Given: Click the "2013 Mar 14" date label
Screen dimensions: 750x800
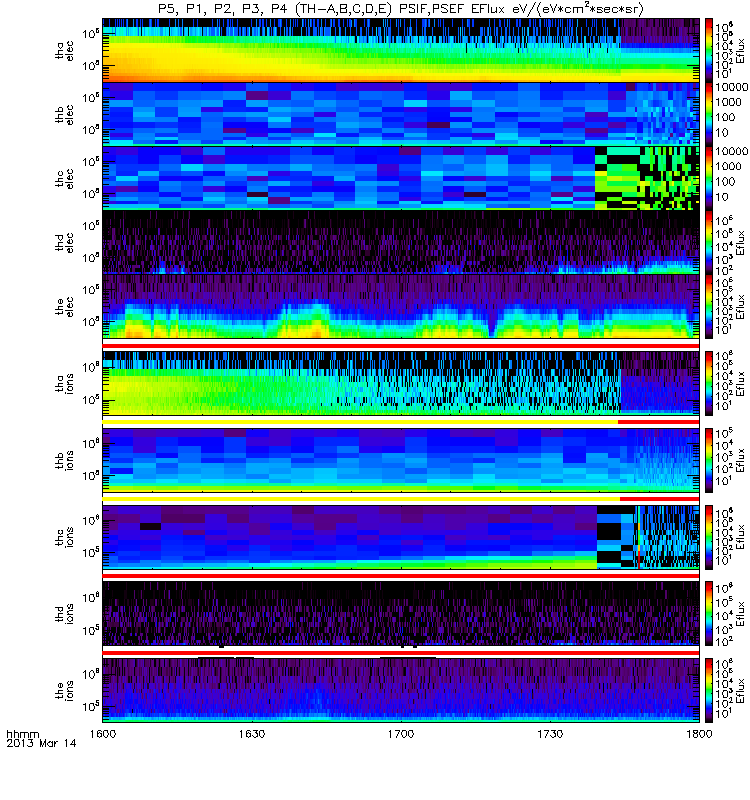Looking at the screenshot, I should [41, 743].
